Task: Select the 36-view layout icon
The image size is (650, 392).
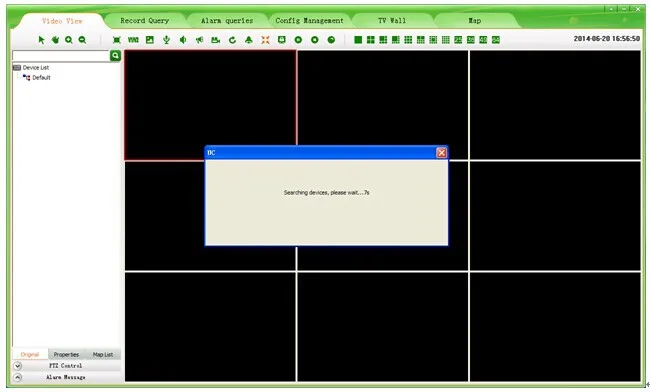Action: click(x=471, y=40)
